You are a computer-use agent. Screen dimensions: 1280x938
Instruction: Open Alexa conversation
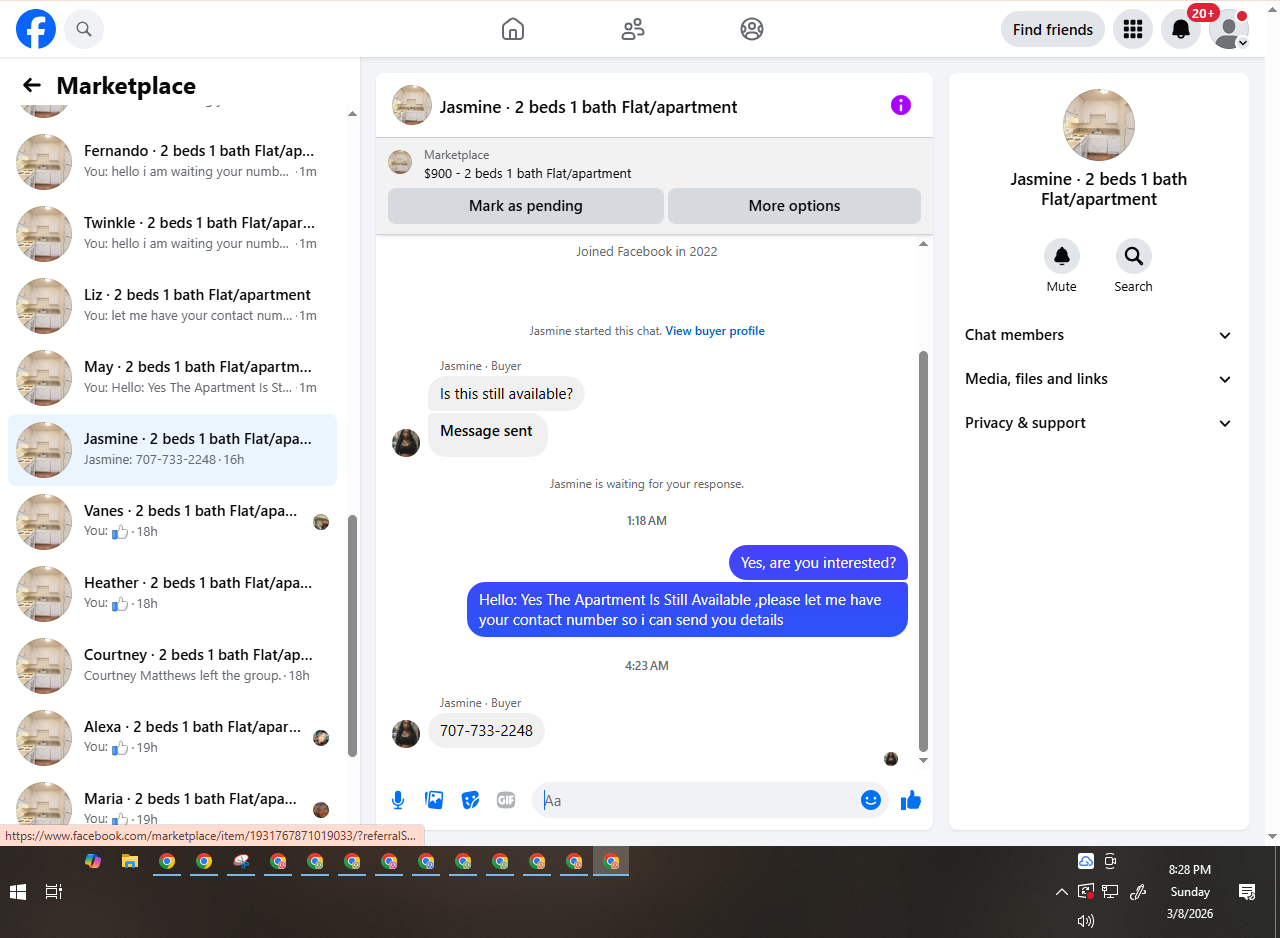pyautogui.click(x=172, y=738)
